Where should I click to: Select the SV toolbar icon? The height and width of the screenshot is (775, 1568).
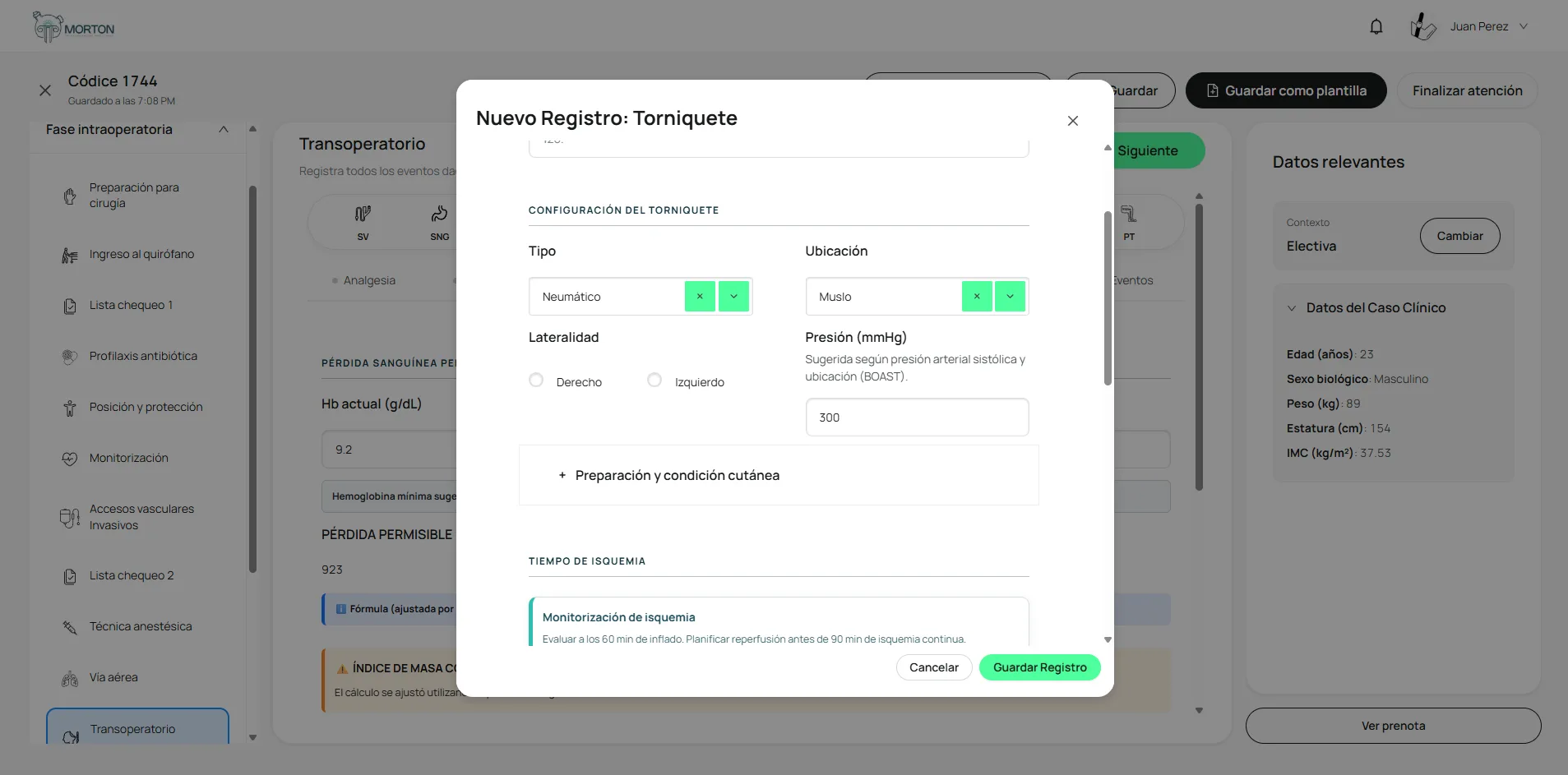pyautogui.click(x=363, y=215)
